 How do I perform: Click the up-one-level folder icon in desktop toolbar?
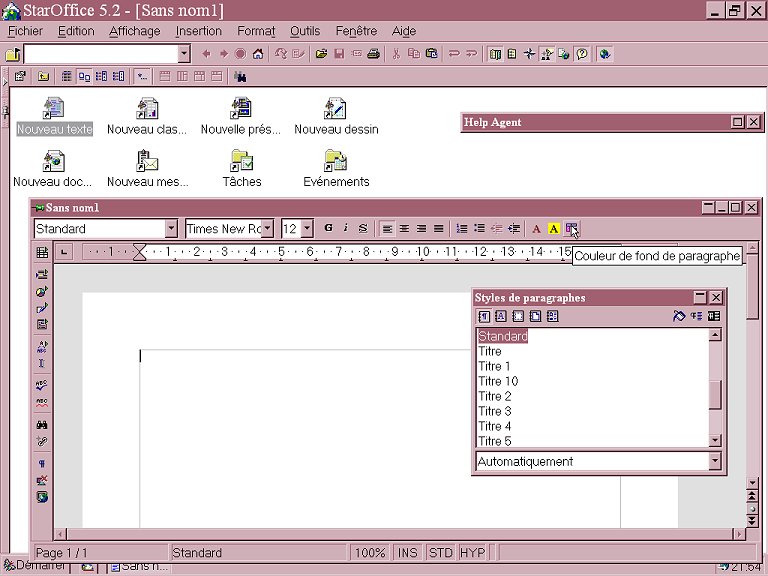click(44, 76)
